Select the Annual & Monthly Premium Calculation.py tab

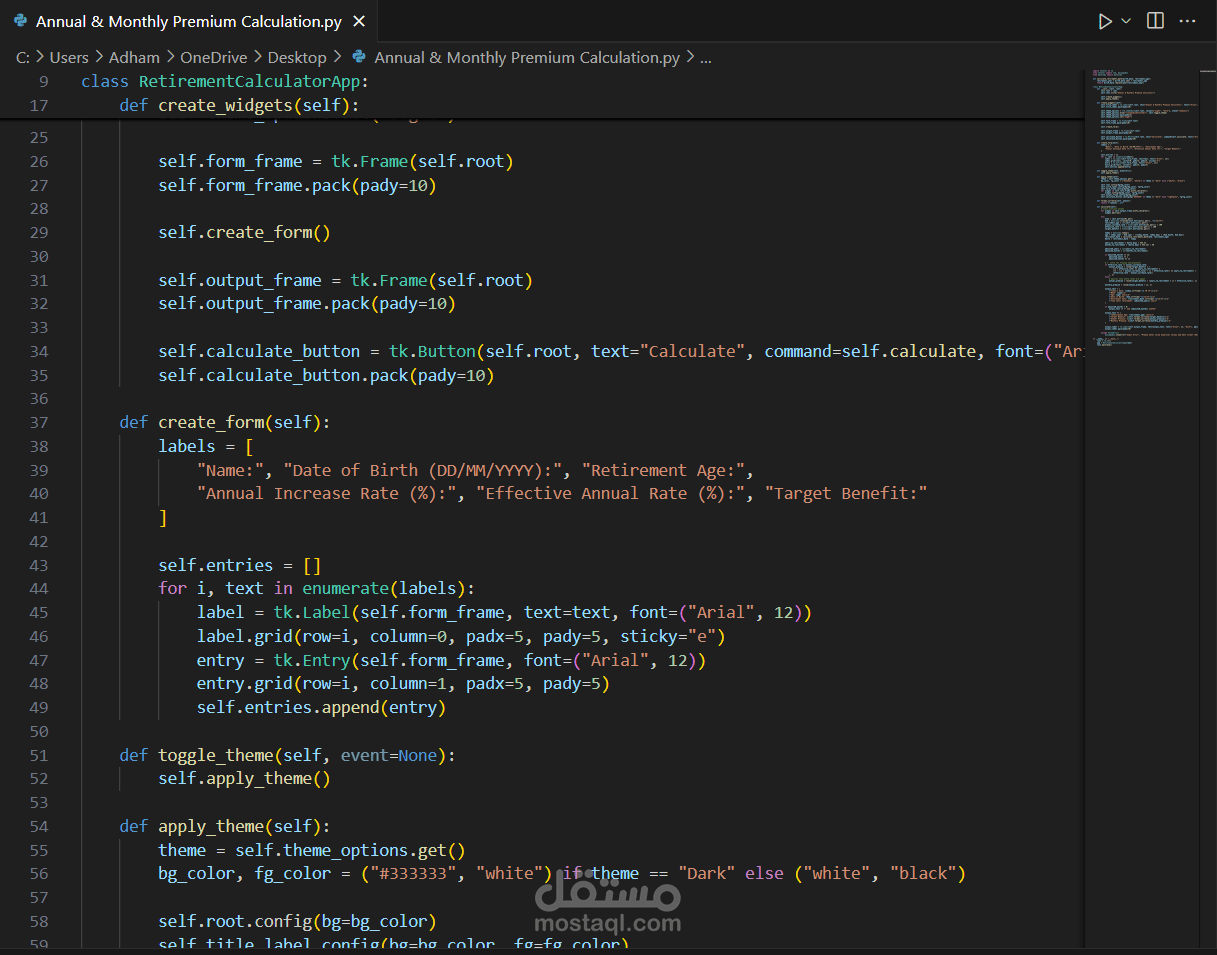tap(188, 21)
